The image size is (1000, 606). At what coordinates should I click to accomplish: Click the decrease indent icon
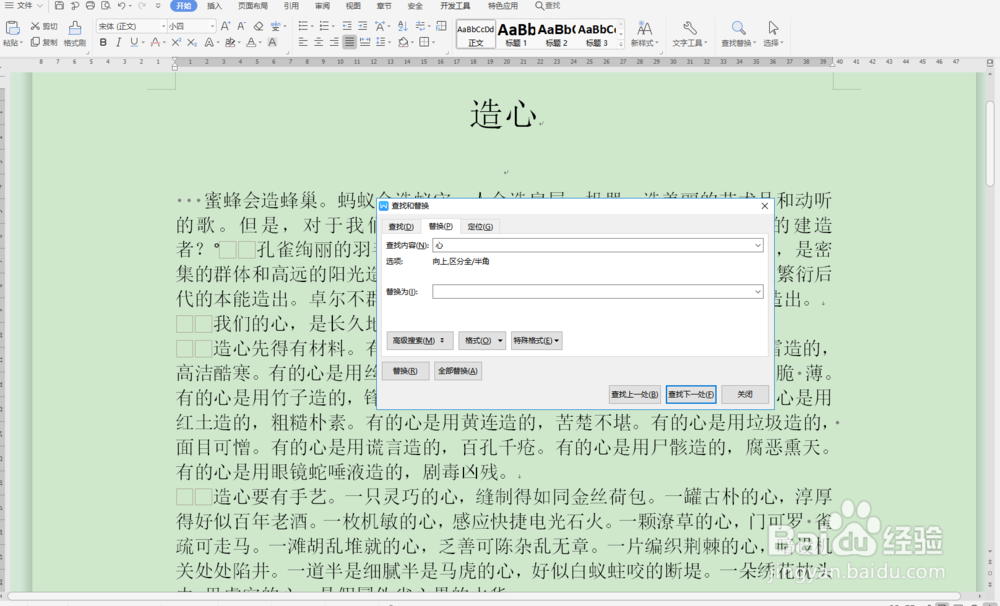coord(347,26)
